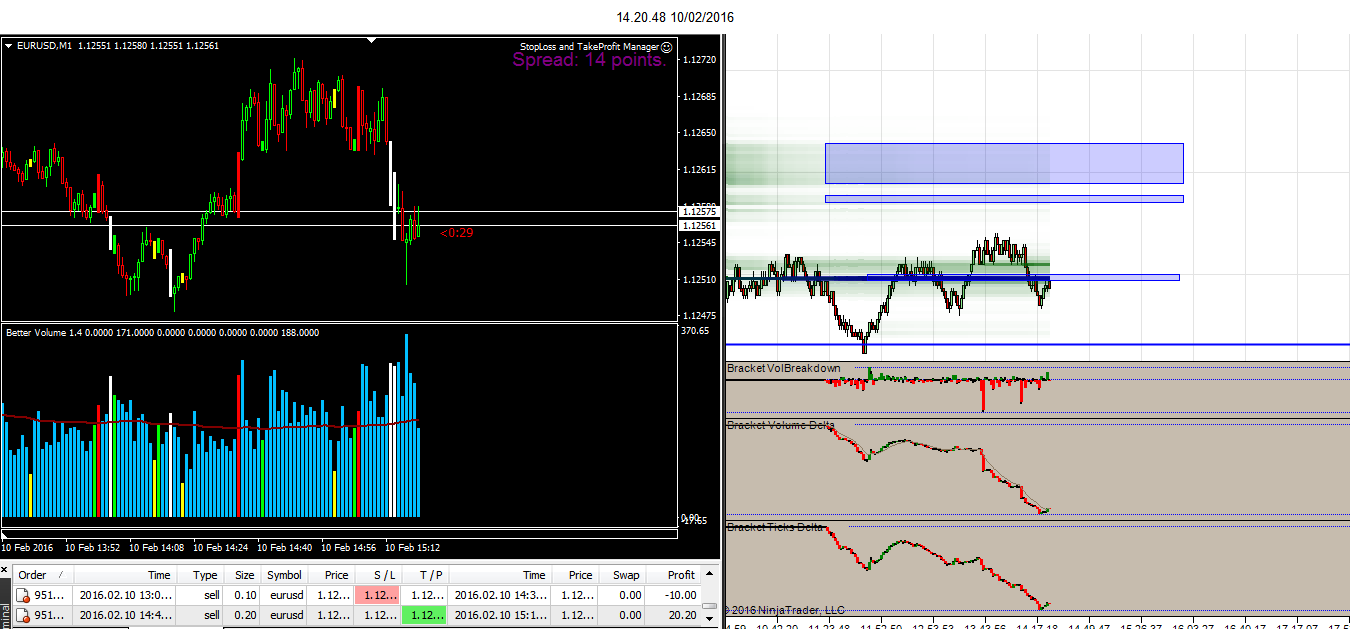Image resolution: width=1350 pixels, height=629 pixels.
Task: Select the sell cell in the 0.20 row
Action: point(200,616)
